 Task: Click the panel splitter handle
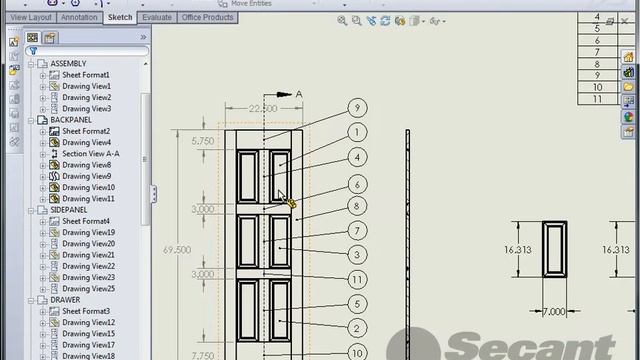coord(153,194)
